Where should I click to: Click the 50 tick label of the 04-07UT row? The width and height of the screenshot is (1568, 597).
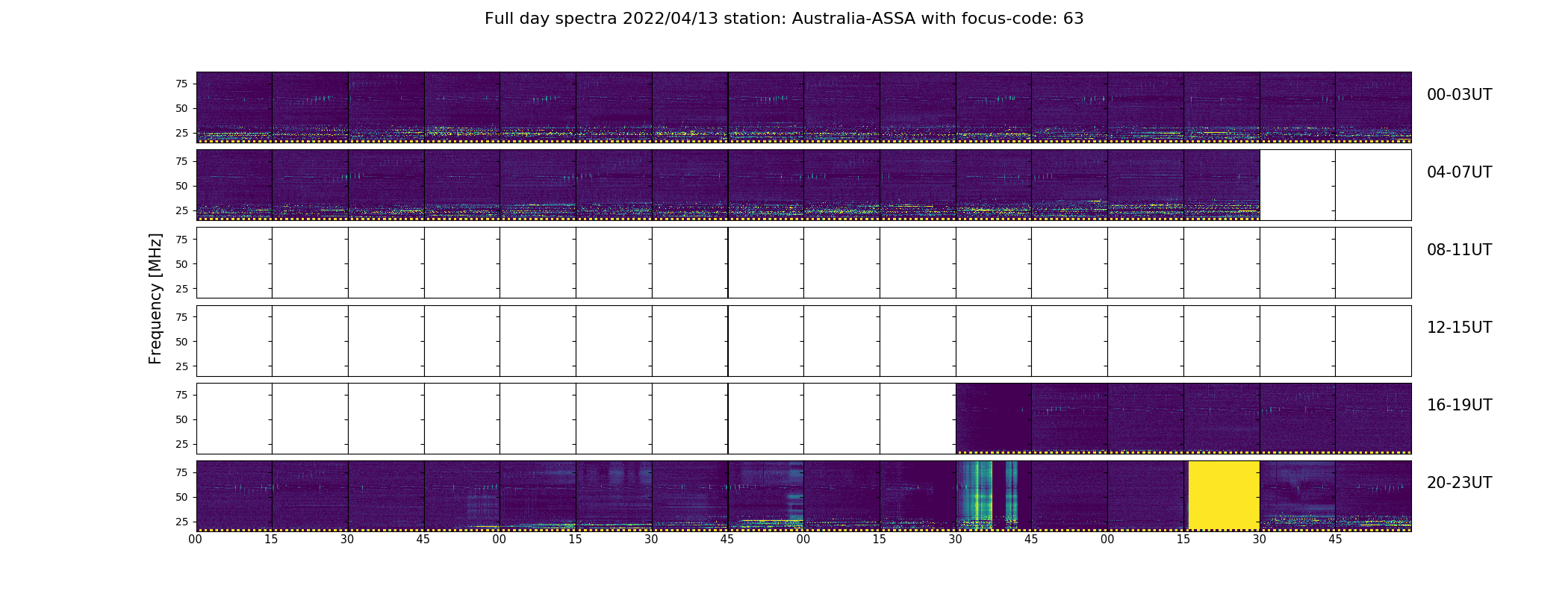[181, 187]
